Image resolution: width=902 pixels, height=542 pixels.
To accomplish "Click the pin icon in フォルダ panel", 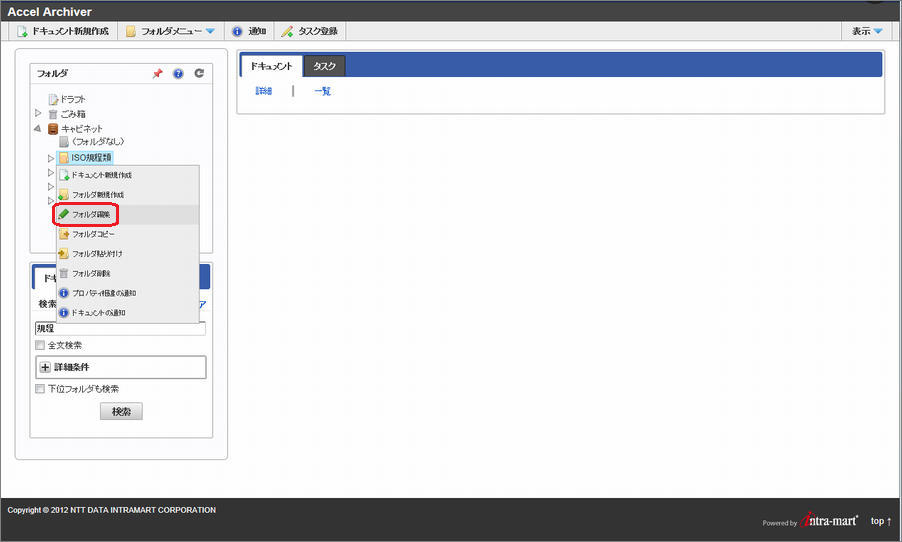I will tap(158, 73).
